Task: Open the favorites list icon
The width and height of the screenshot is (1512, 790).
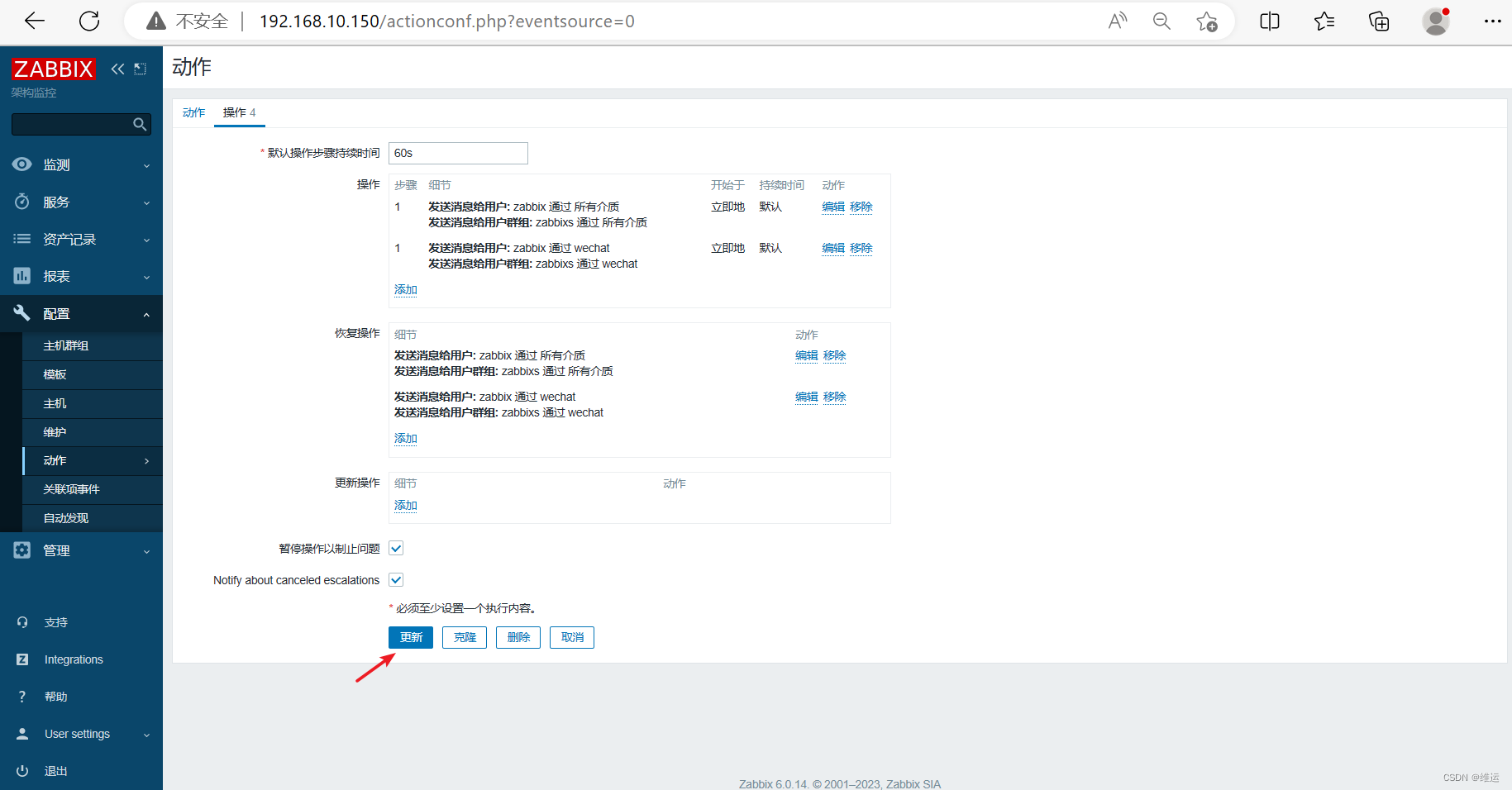Action: coord(1324,21)
